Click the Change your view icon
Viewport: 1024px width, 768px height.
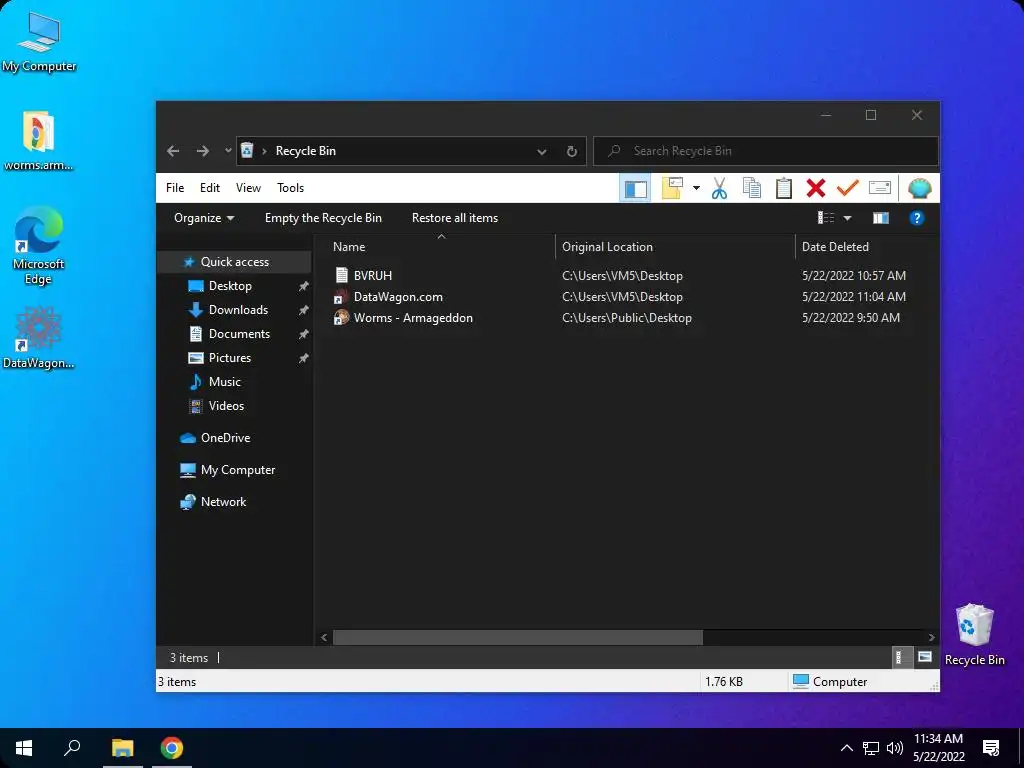click(826, 217)
